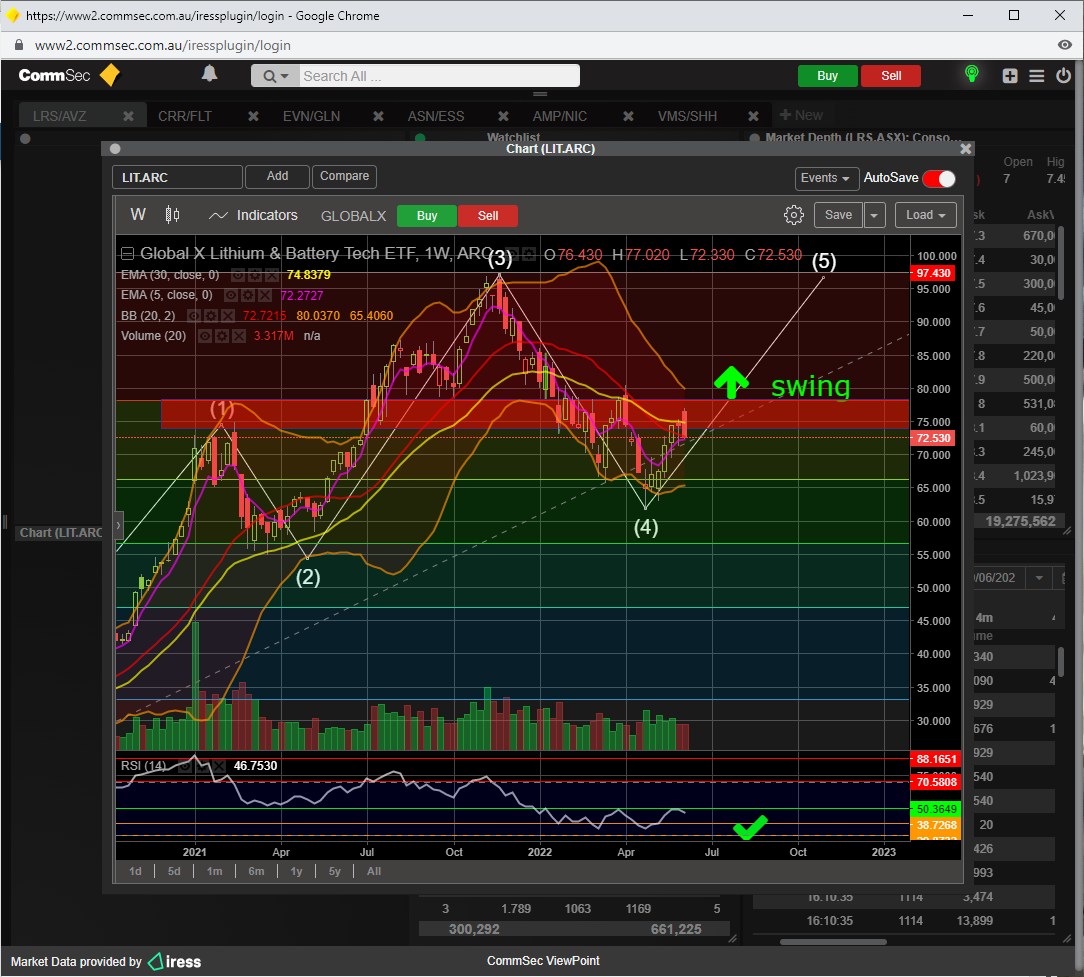This screenshot has height=977, width=1084.
Task: Open the hamburger main menu
Action: pos(1036,76)
